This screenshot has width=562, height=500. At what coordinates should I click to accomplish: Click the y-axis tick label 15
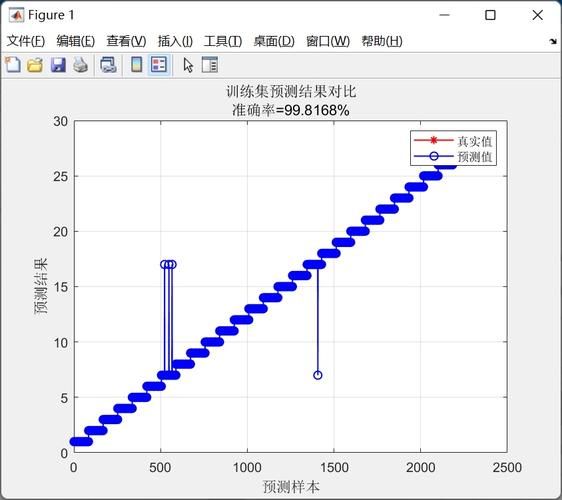[x=61, y=287]
